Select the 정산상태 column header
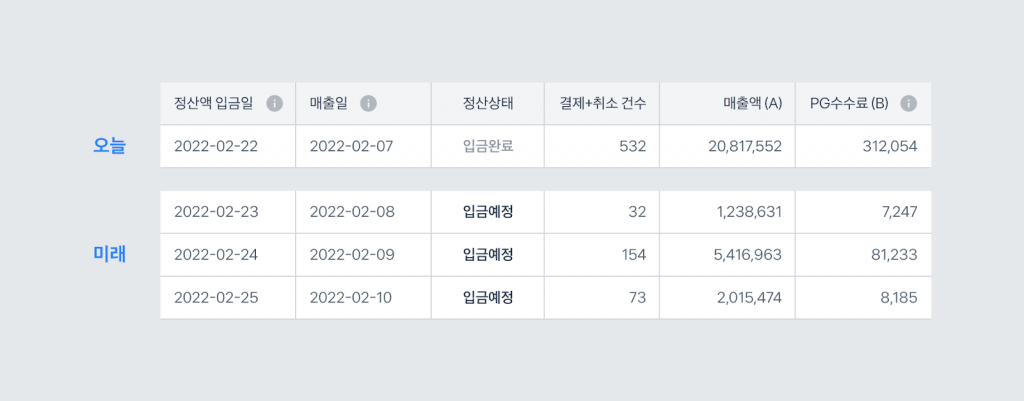1024x401 pixels. pyautogui.click(x=488, y=103)
